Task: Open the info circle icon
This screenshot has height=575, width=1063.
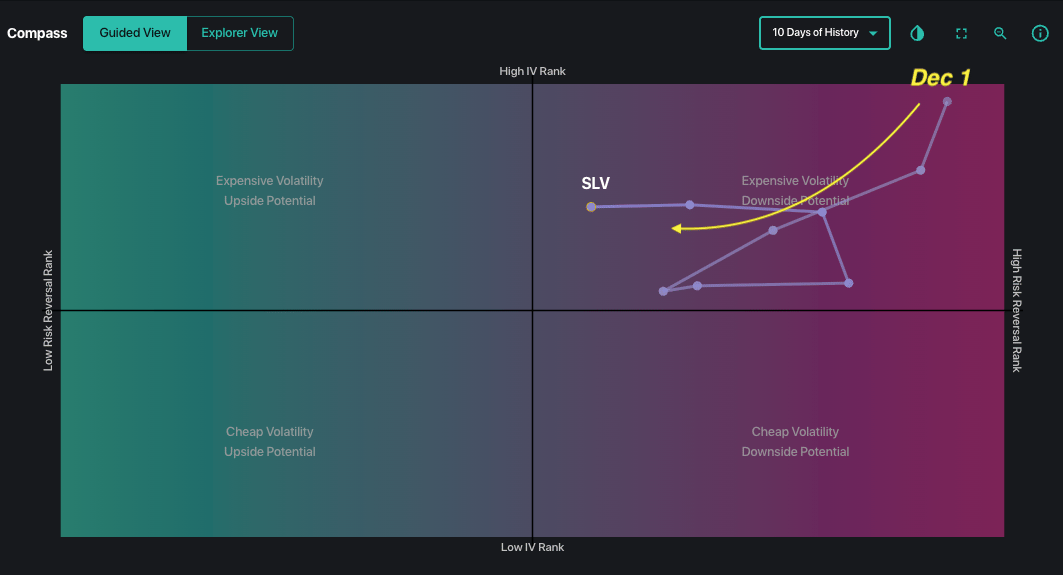Action: [1040, 33]
